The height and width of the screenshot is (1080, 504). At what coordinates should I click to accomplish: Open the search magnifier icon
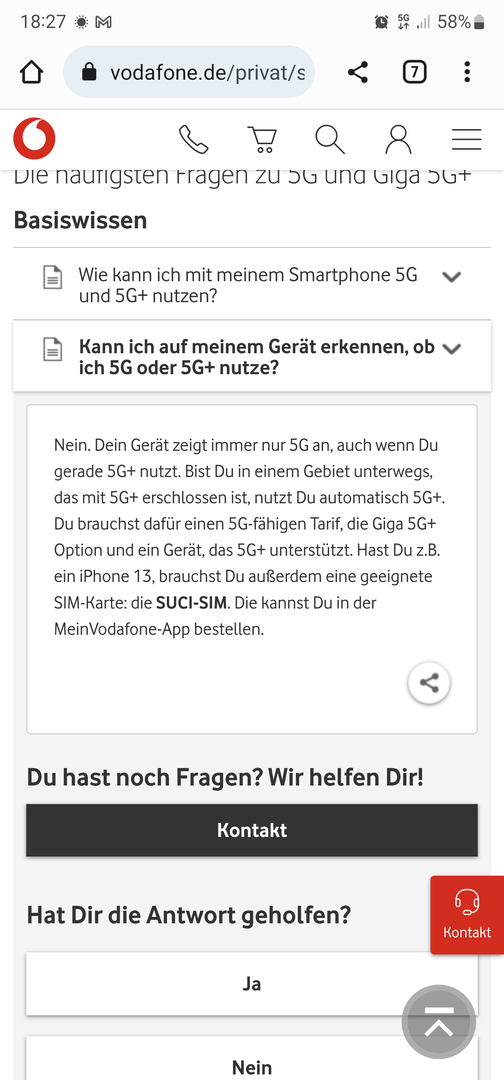point(330,139)
